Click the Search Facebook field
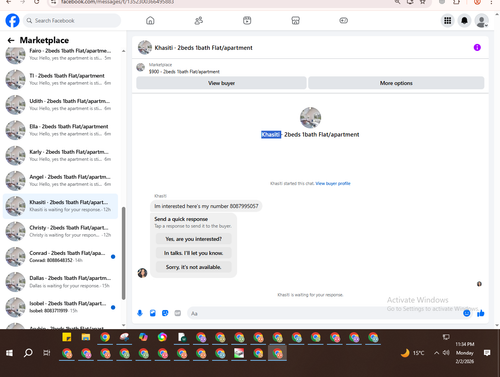Viewport: 500px width, 377px height. (72, 21)
